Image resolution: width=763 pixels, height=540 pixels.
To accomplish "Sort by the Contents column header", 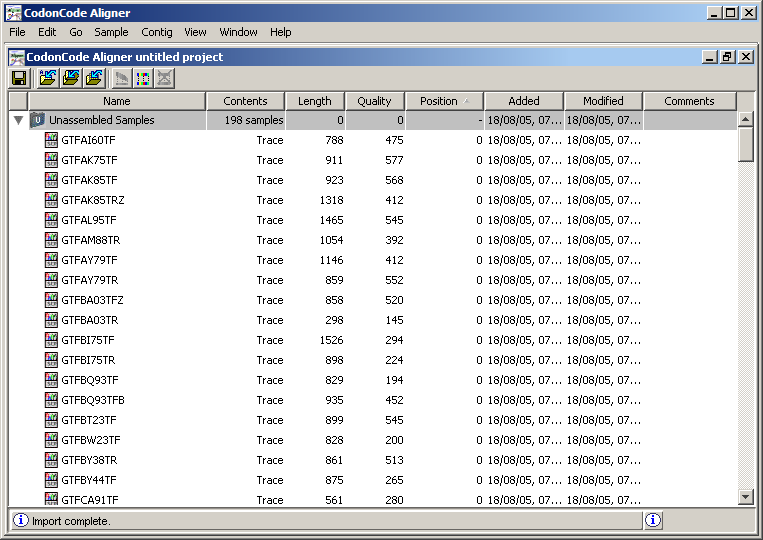I will tap(245, 101).
